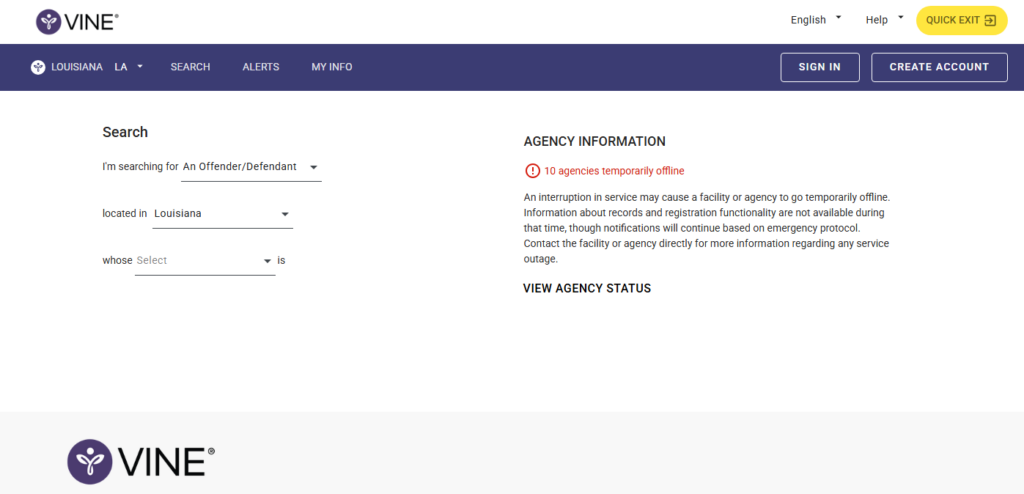Expand the Help menu dropdown
Viewport: 1024px width, 494px height.
[884, 20]
